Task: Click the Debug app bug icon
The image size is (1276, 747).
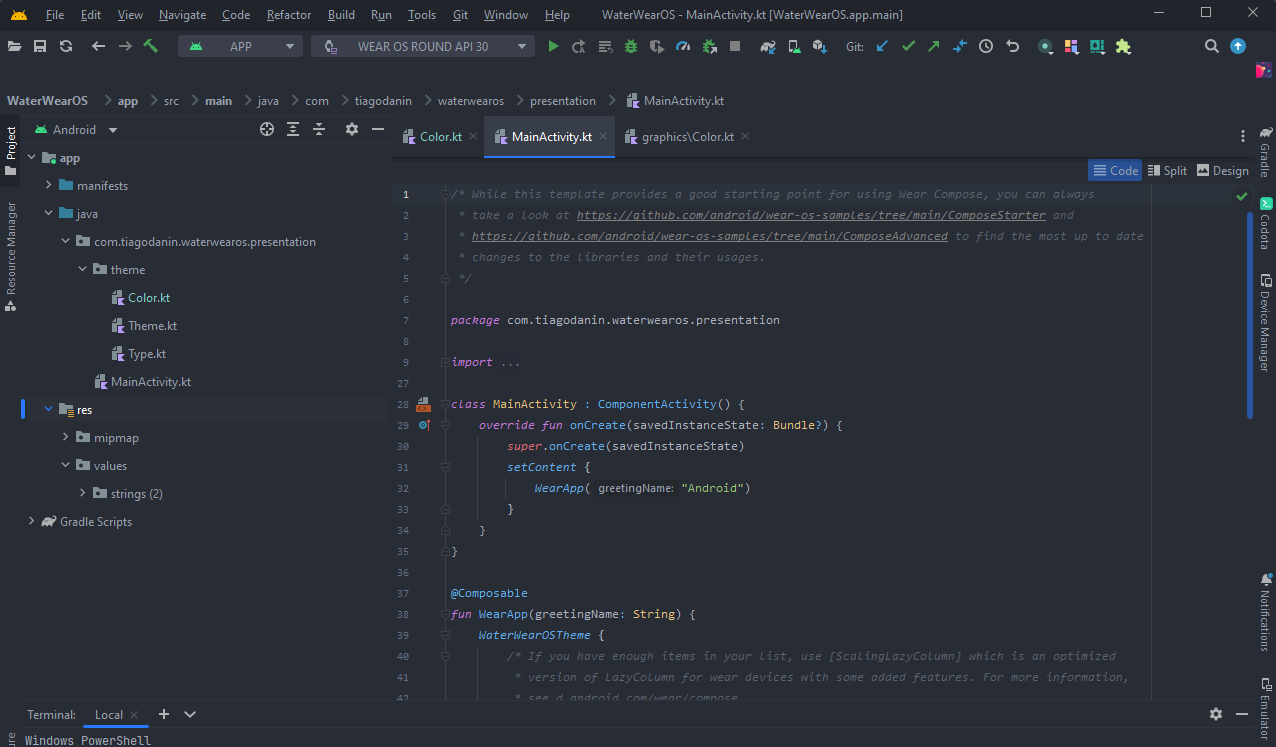Action: click(631, 46)
